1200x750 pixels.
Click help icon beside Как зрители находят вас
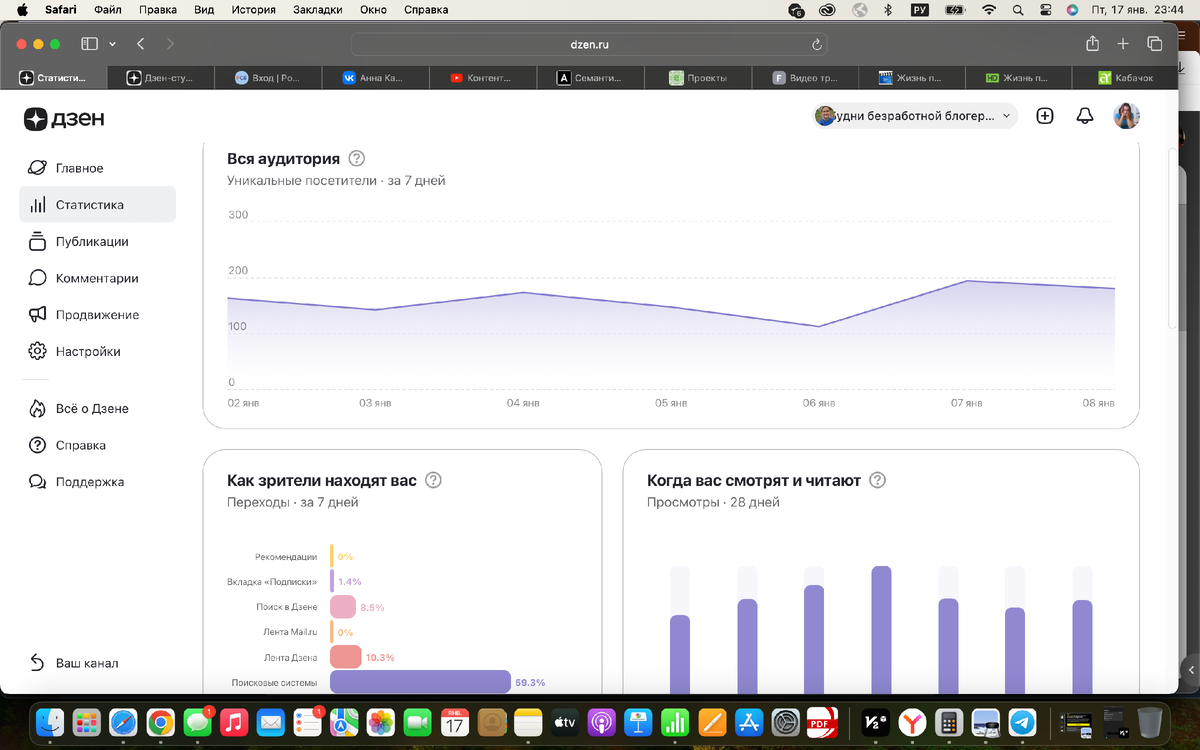pos(433,480)
